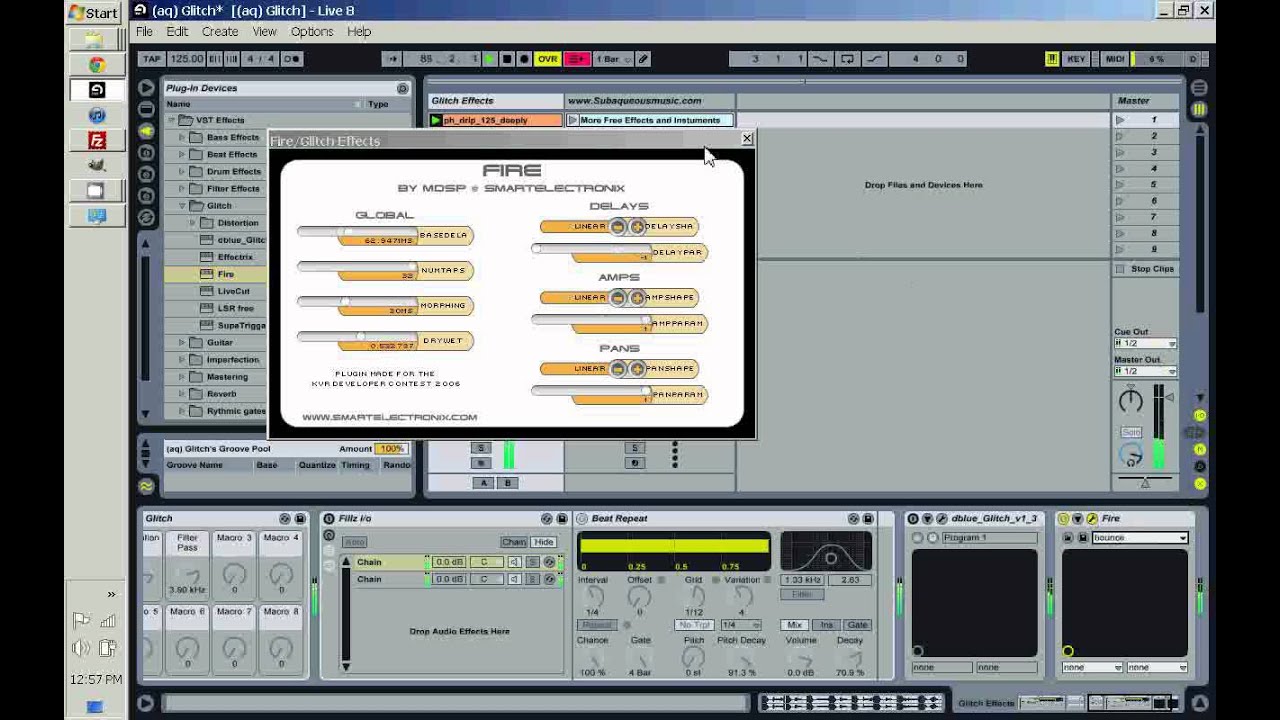
Task: Open the Create menu
Action: tap(220, 32)
